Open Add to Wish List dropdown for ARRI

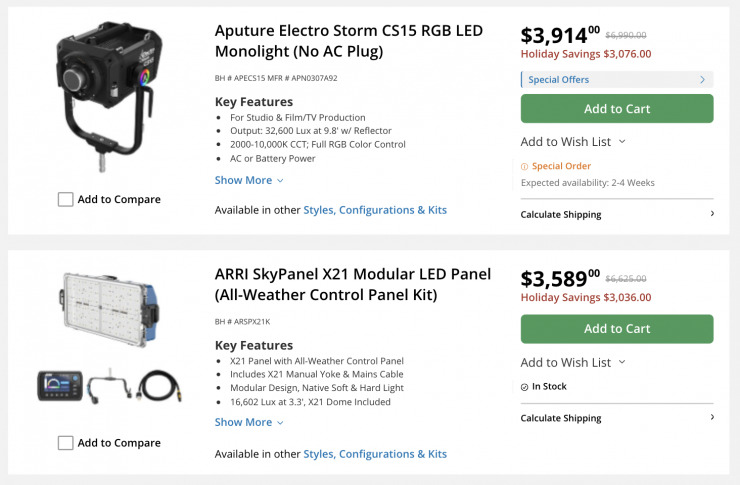coord(573,362)
